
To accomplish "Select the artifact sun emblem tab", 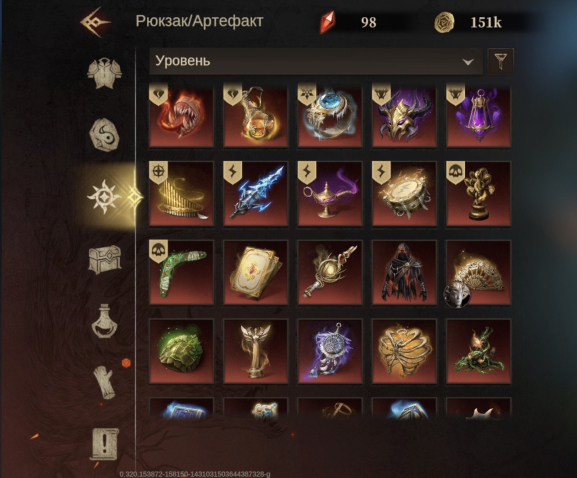I will (104, 197).
